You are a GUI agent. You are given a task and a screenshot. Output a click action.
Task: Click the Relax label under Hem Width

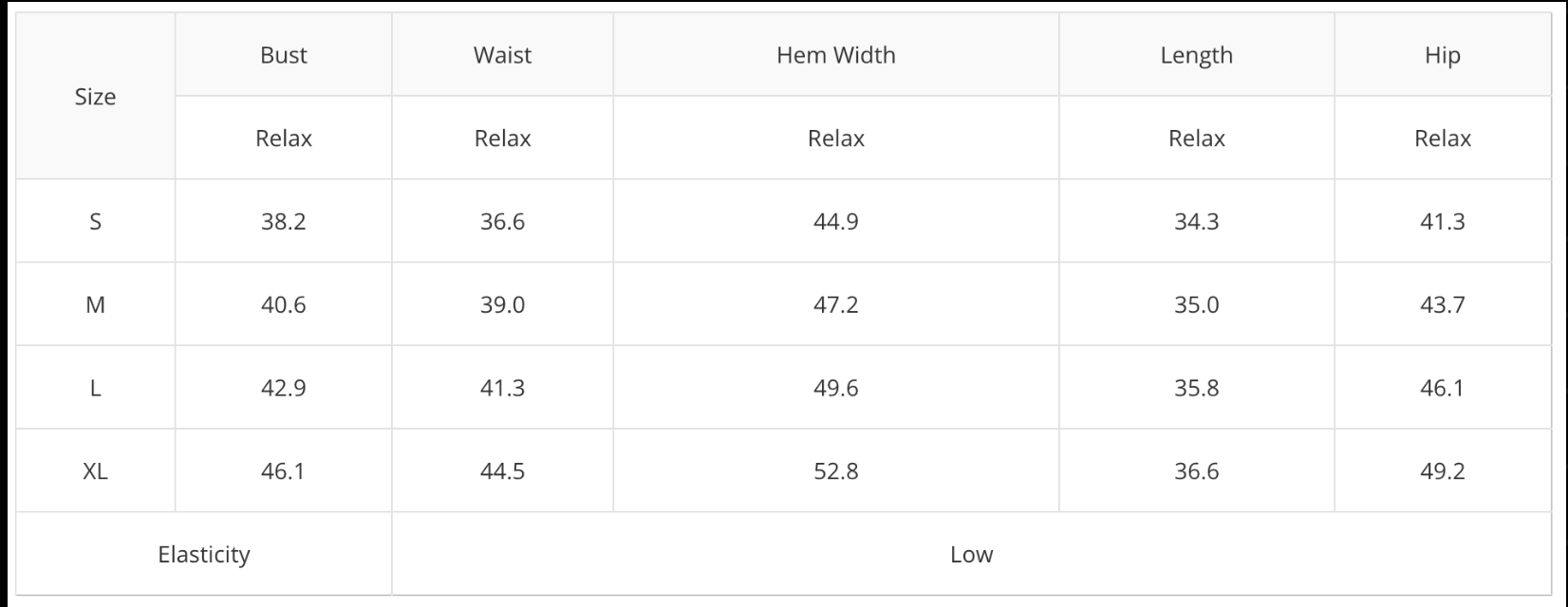pyautogui.click(x=835, y=138)
